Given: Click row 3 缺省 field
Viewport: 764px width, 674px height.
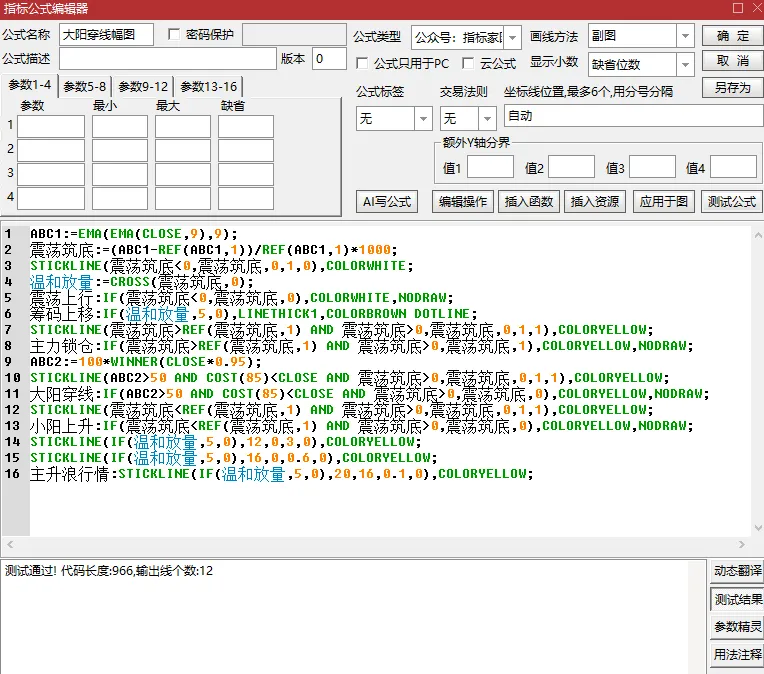Looking at the screenshot, I should coord(246,174).
